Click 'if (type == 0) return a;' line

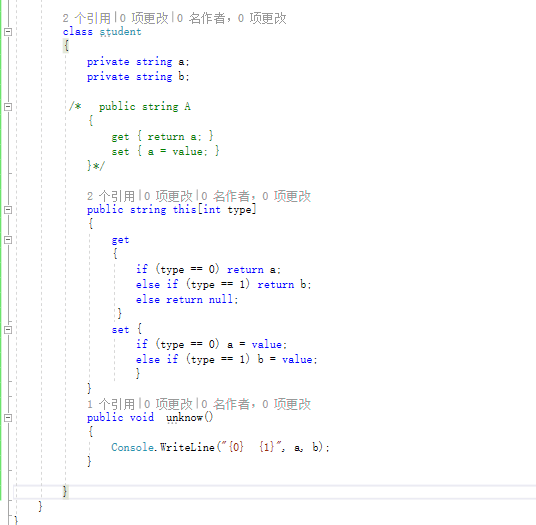pos(208,270)
